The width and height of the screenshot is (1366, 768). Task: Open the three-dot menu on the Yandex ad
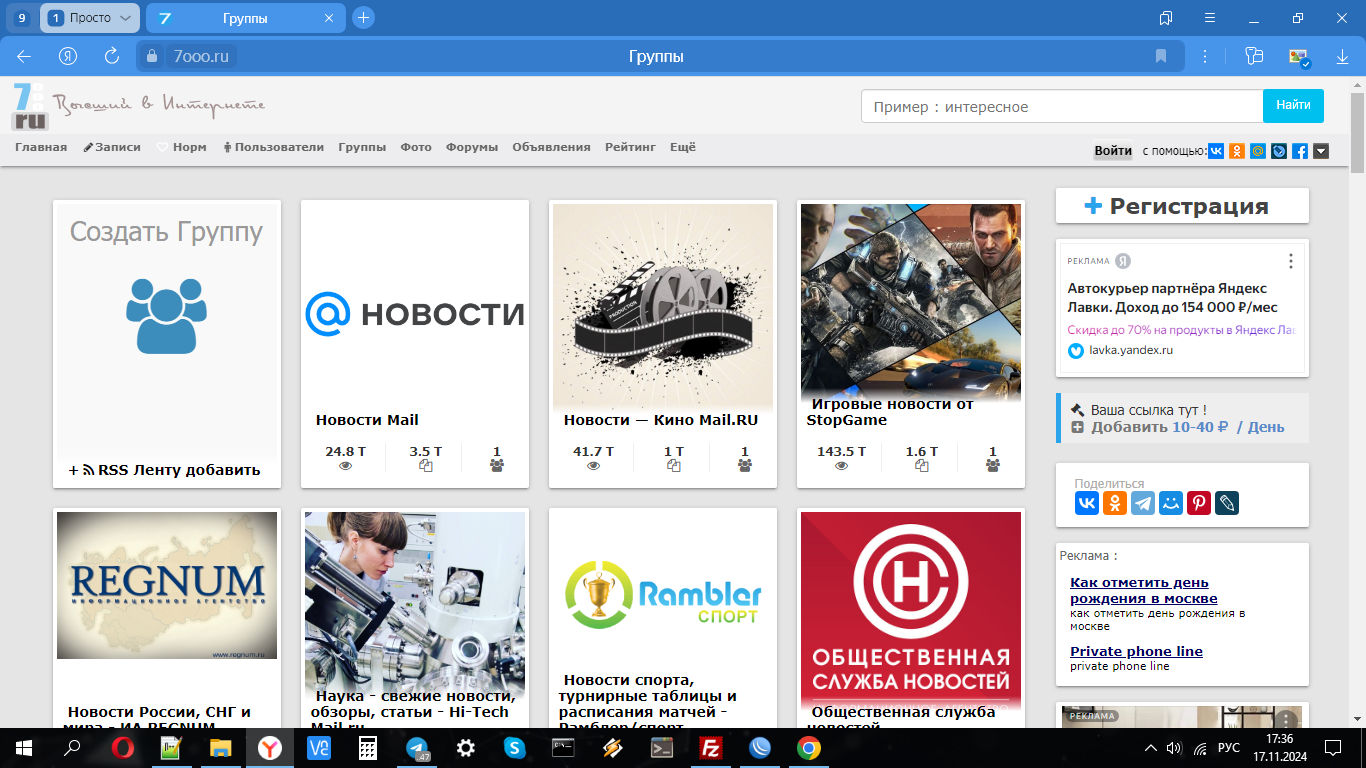point(1291,261)
